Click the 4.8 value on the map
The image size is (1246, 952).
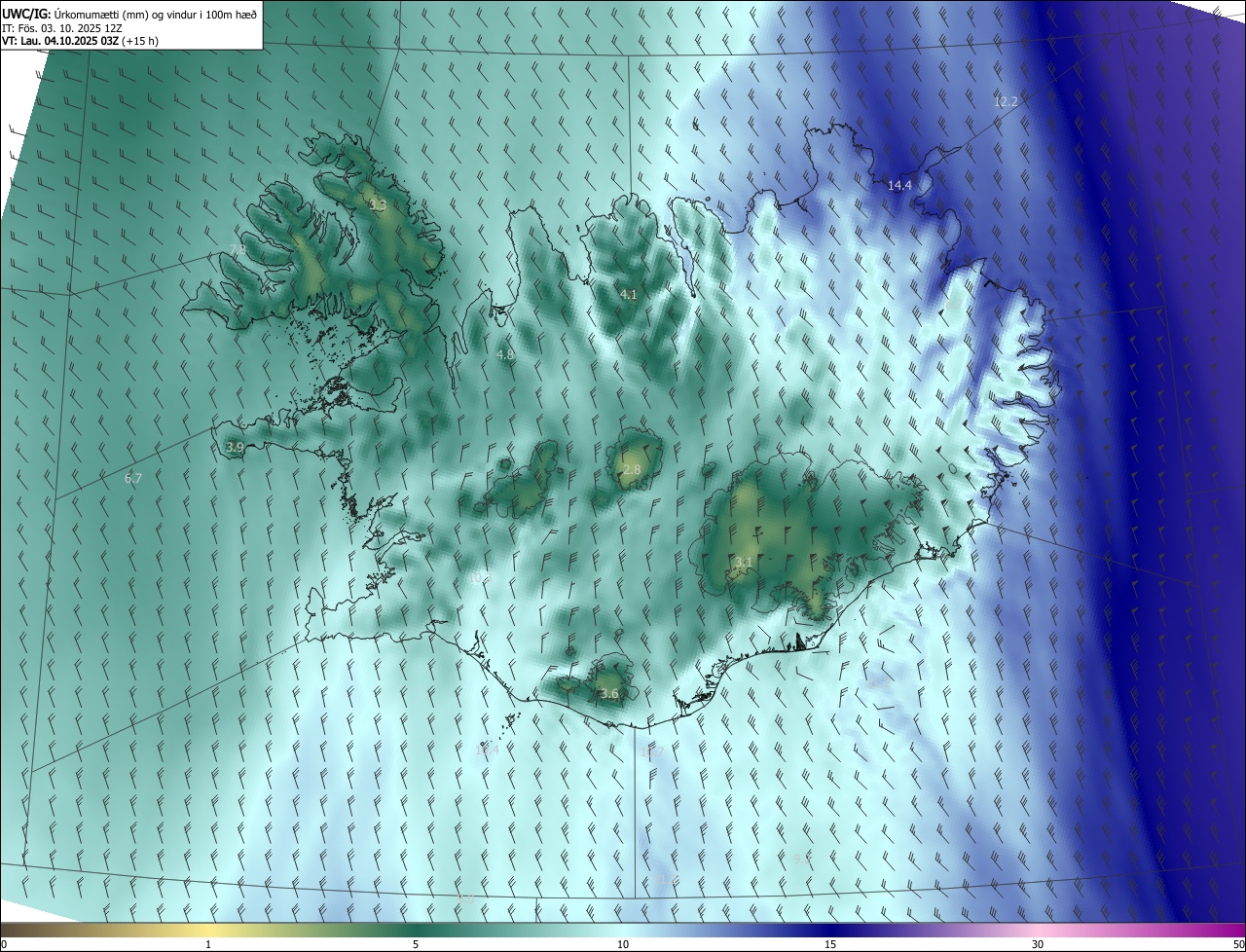(505, 355)
